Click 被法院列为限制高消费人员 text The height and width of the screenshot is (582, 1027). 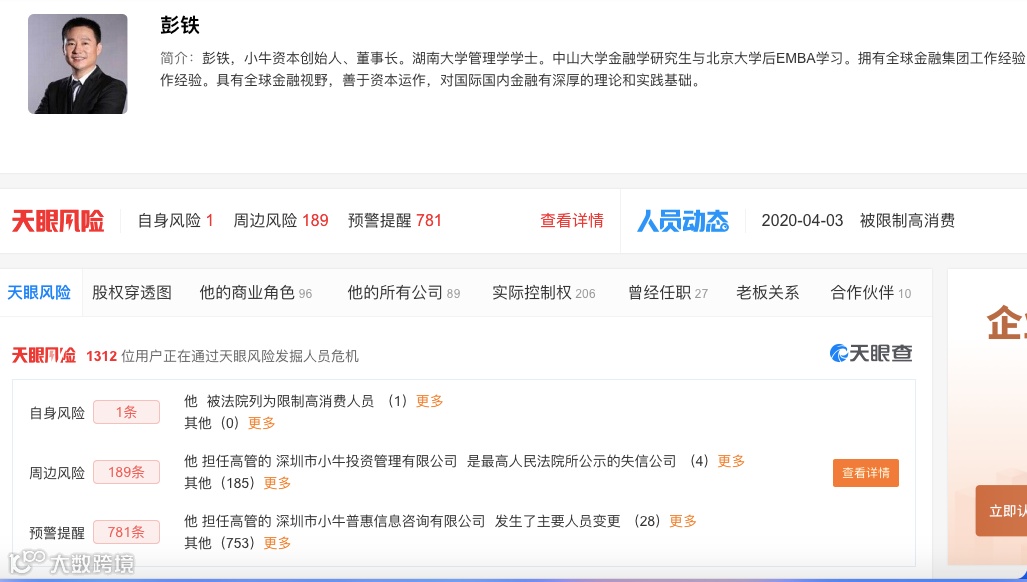(290, 401)
